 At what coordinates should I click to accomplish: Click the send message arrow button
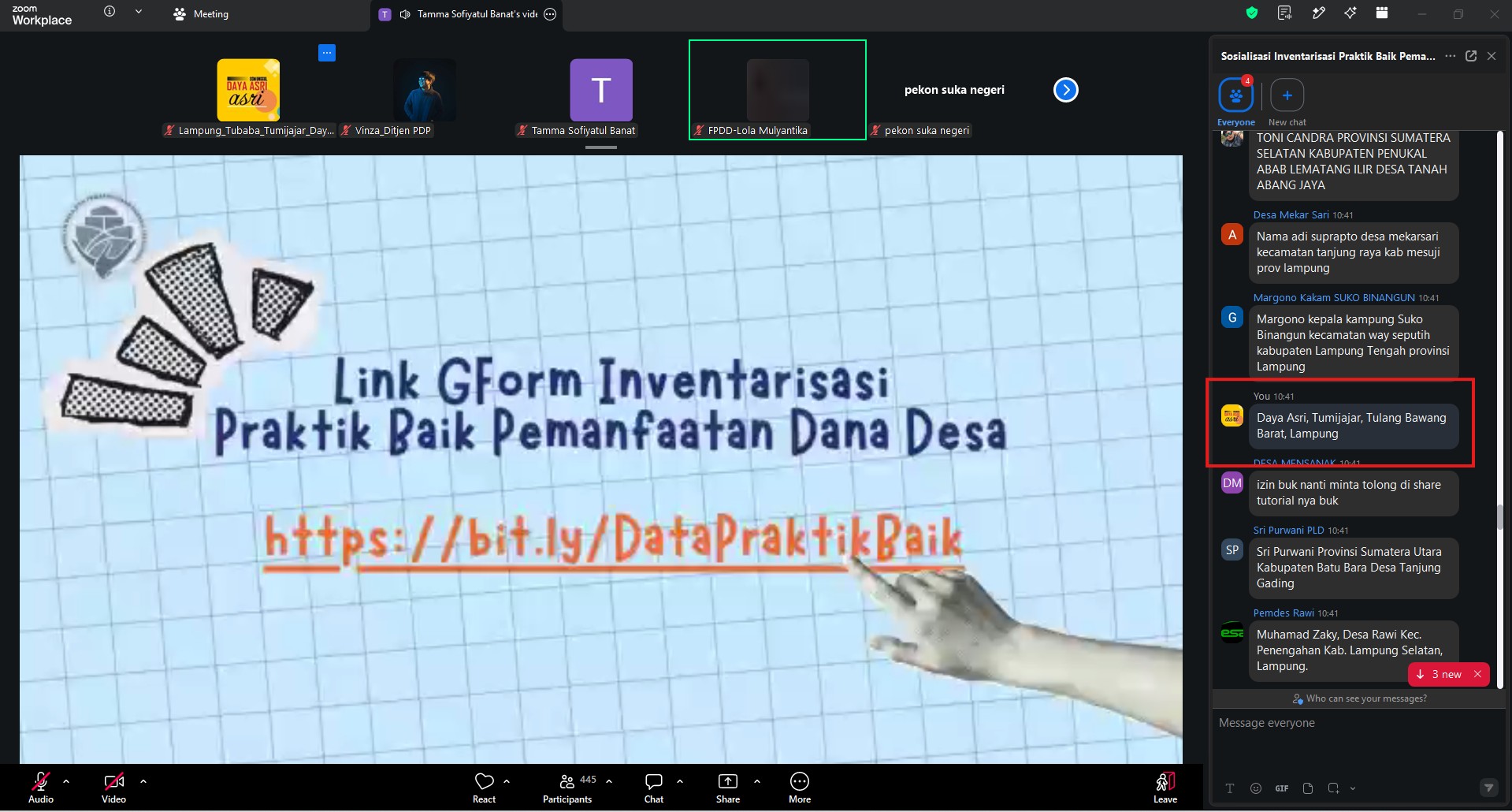click(x=1488, y=788)
